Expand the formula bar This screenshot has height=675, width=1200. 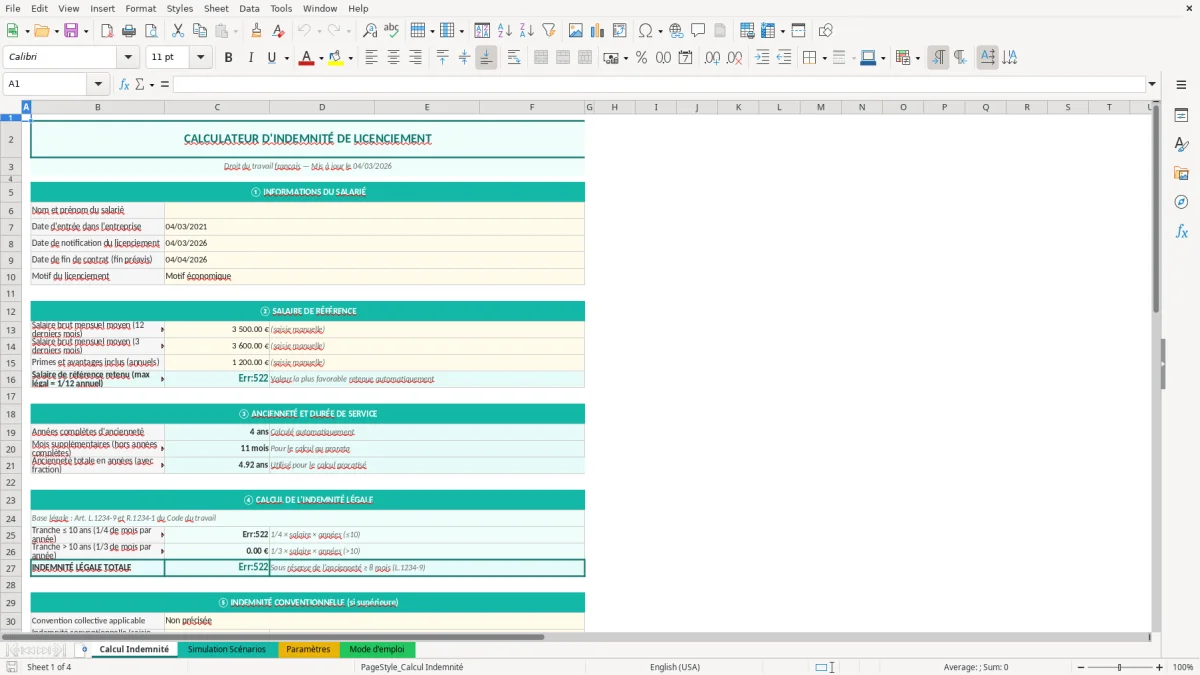(1152, 84)
